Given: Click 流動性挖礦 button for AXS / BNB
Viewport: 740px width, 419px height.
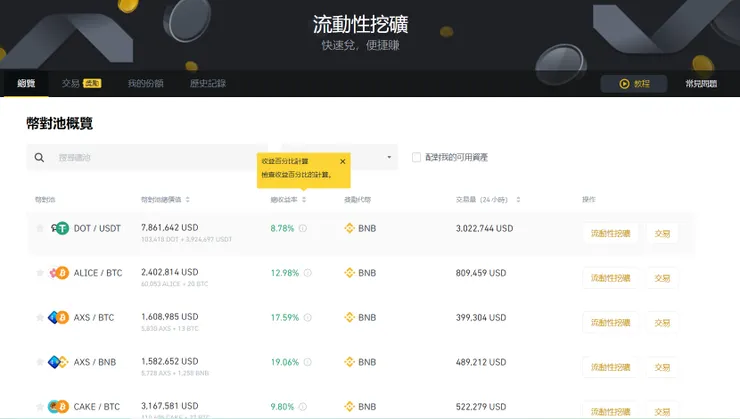Looking at the screenshot, I should tap(610, 367).
